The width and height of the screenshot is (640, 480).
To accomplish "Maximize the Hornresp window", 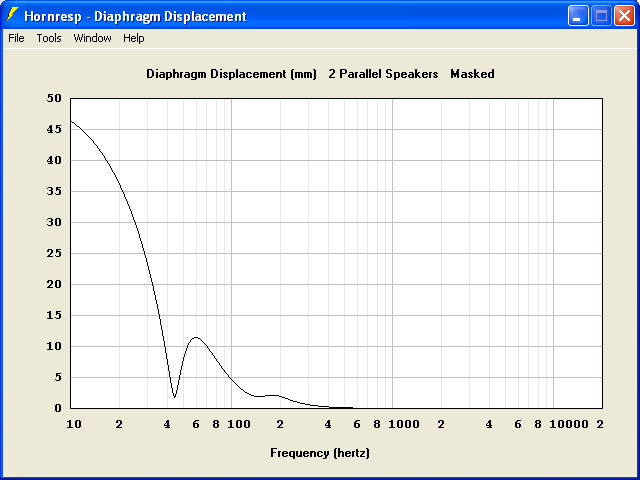I will pyautogui.click(x=601, y=16).
